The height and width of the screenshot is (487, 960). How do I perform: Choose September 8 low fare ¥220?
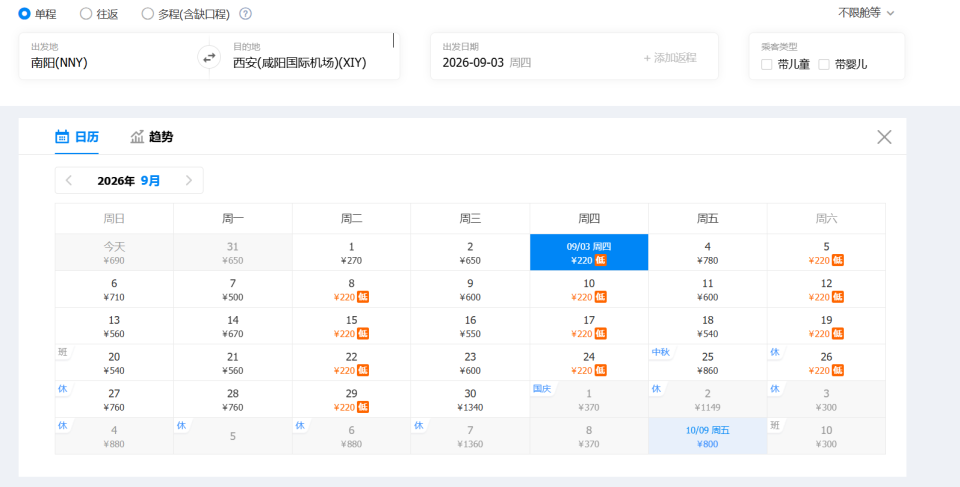[351, 289]
